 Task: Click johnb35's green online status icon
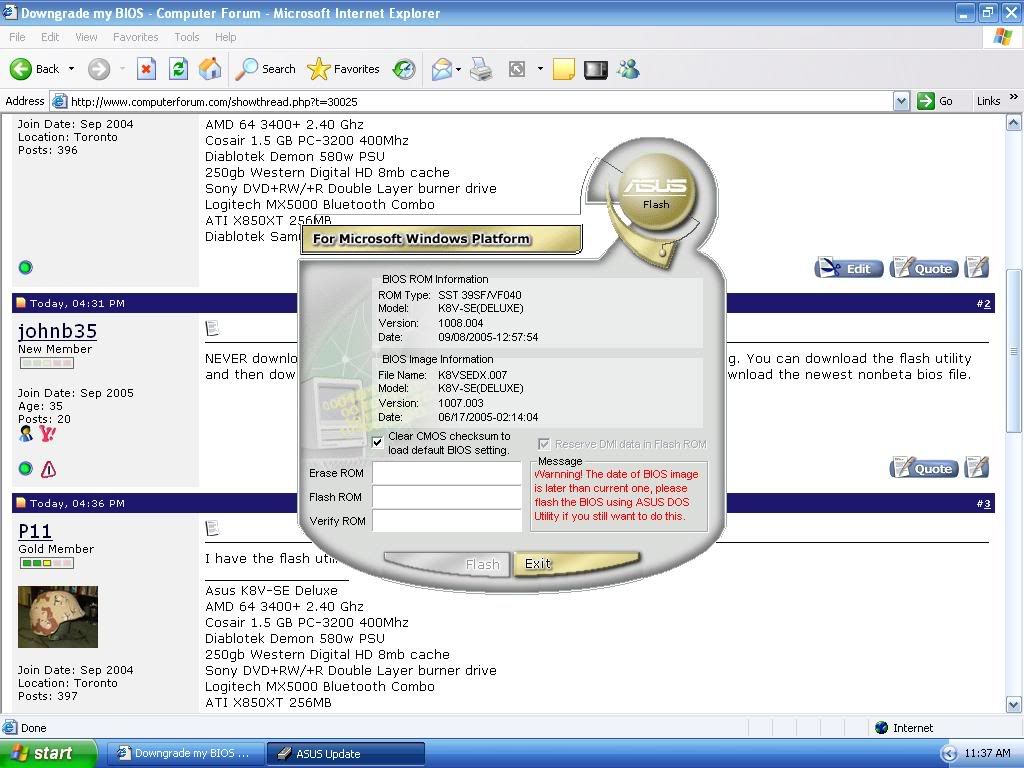point(25,468)
